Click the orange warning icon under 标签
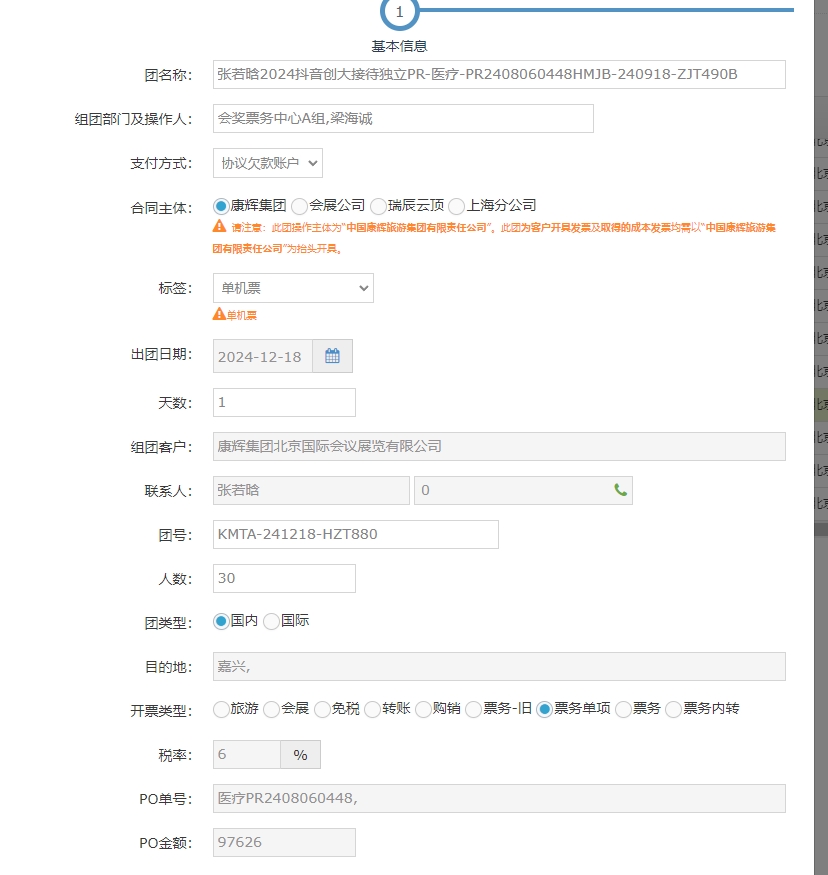Viewport: 828px width, 875px height. pos(219,314)
